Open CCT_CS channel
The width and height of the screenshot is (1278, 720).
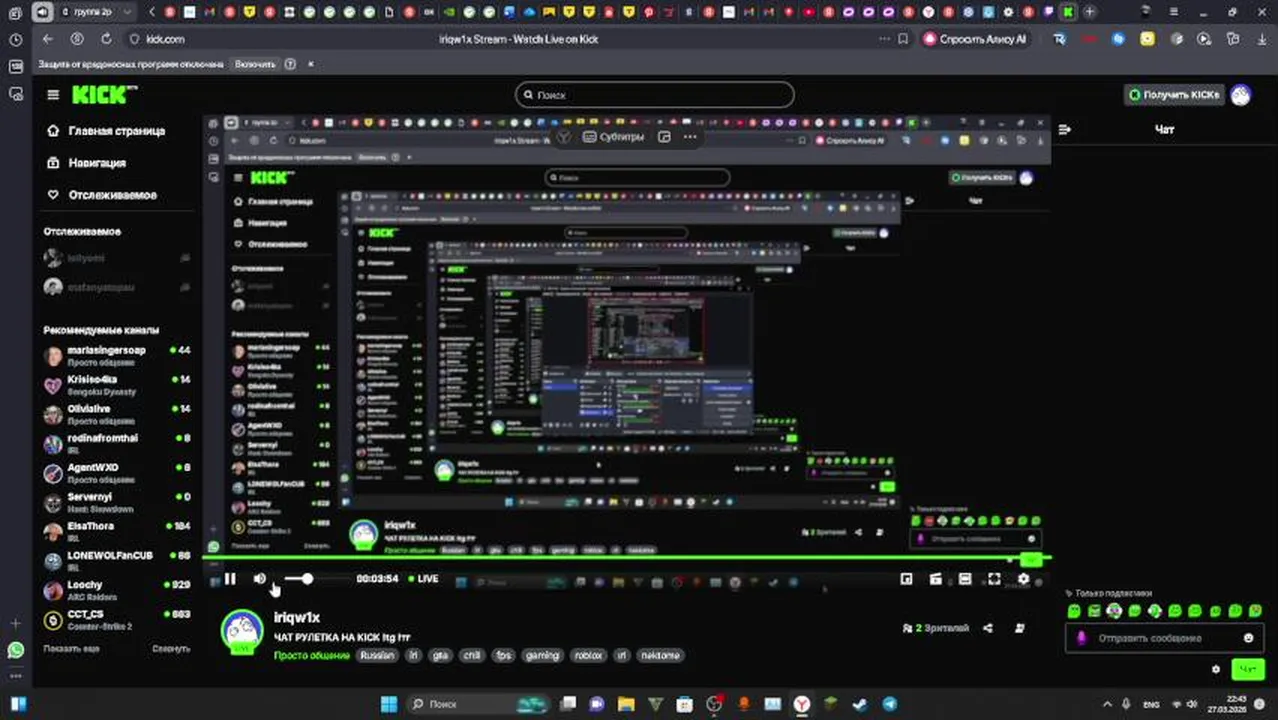tap(117, 619)
